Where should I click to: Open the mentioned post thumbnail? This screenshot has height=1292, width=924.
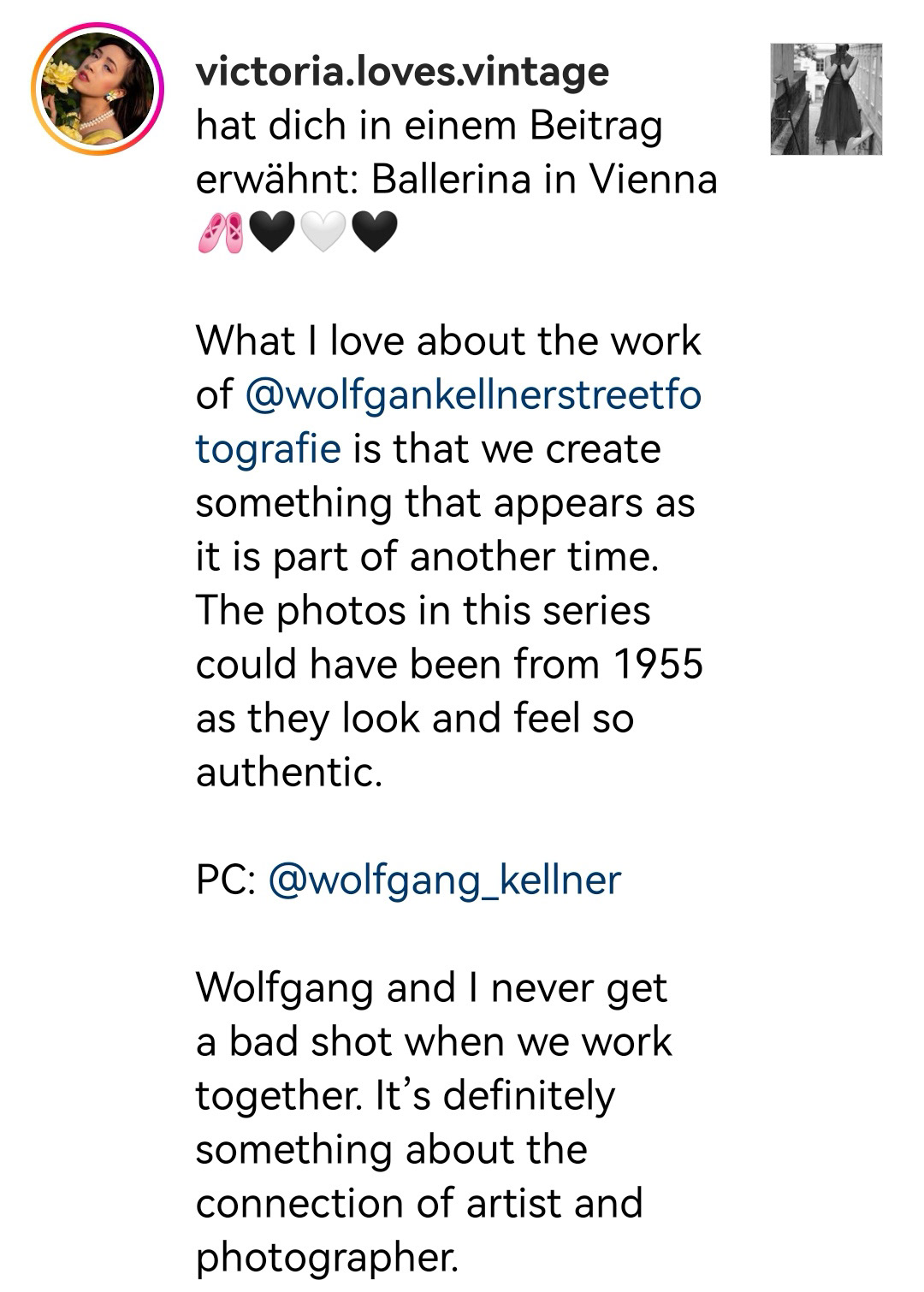(x=826, y=99)
